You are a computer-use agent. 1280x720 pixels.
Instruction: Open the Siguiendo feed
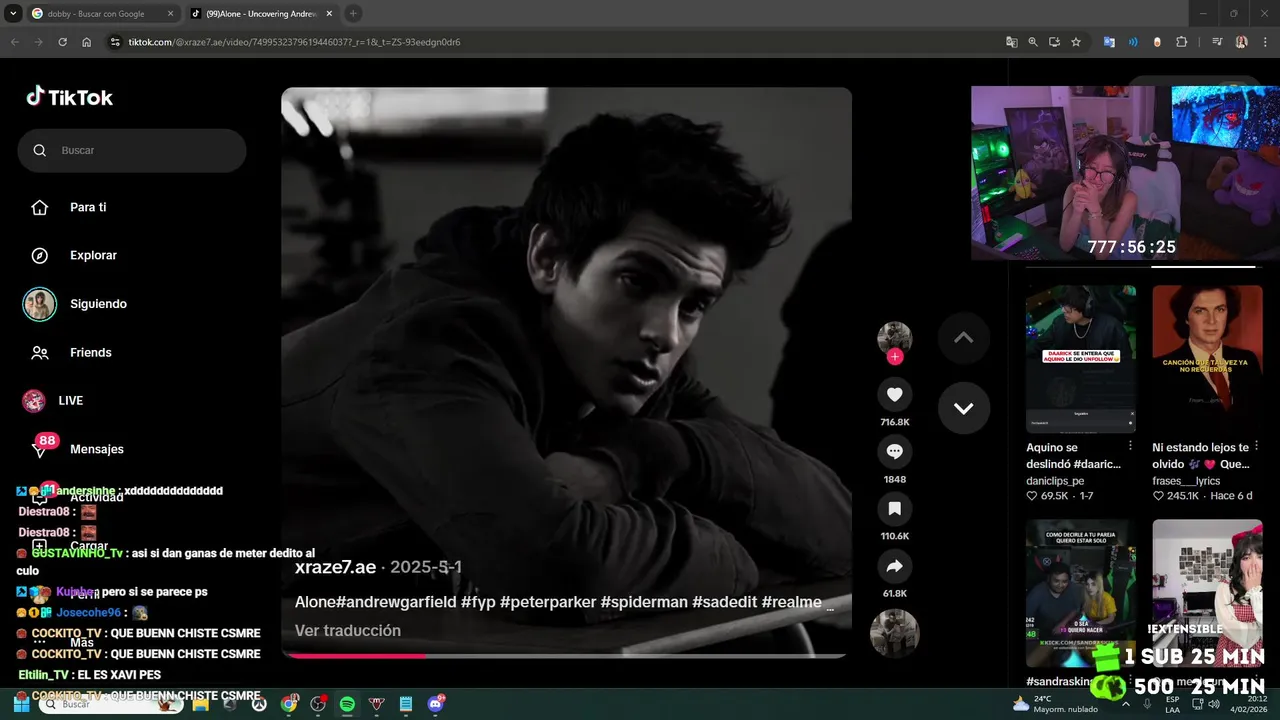click(98, 304)
